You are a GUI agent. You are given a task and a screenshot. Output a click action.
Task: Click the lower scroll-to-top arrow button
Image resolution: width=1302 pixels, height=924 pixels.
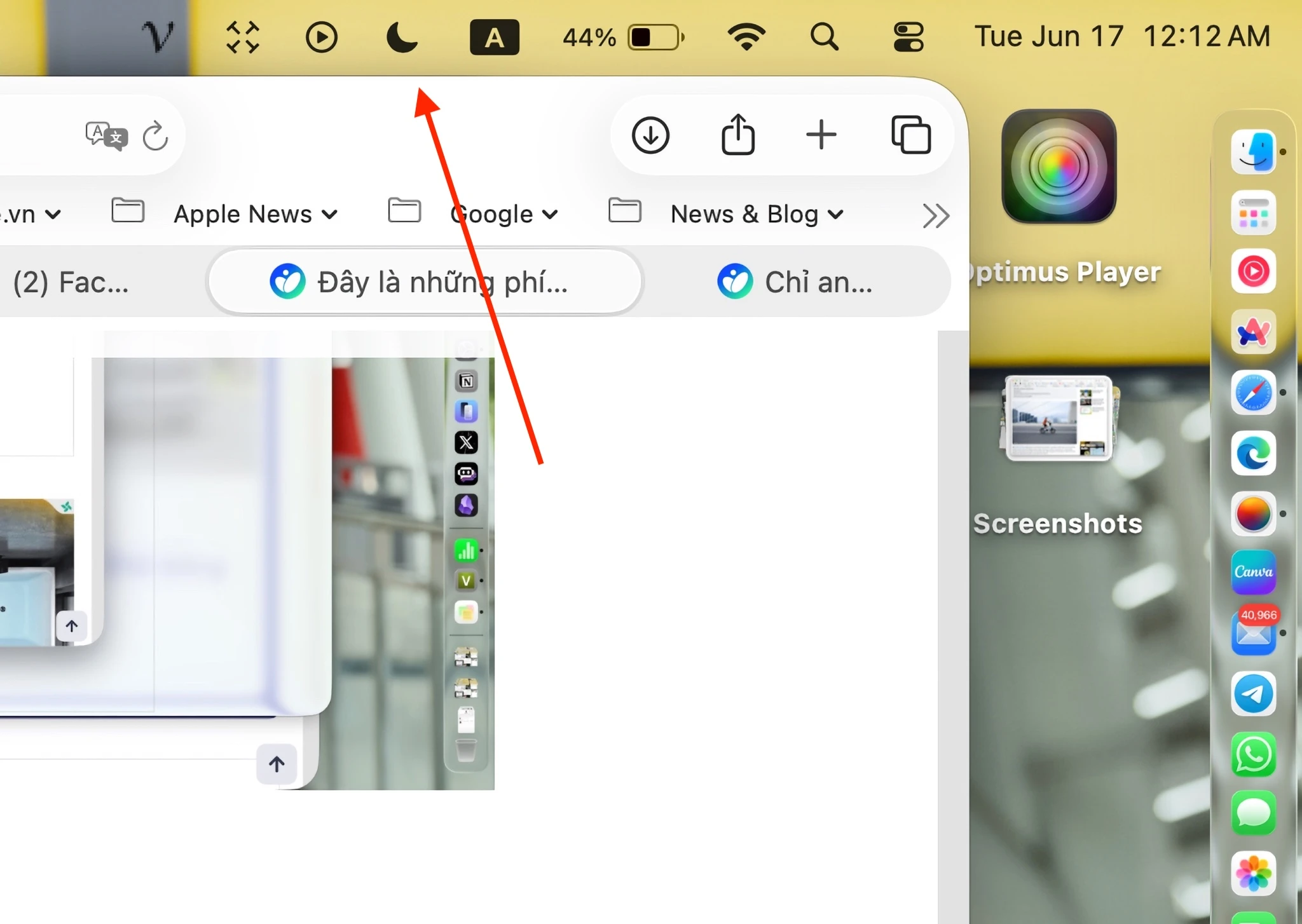coord(277,764)
